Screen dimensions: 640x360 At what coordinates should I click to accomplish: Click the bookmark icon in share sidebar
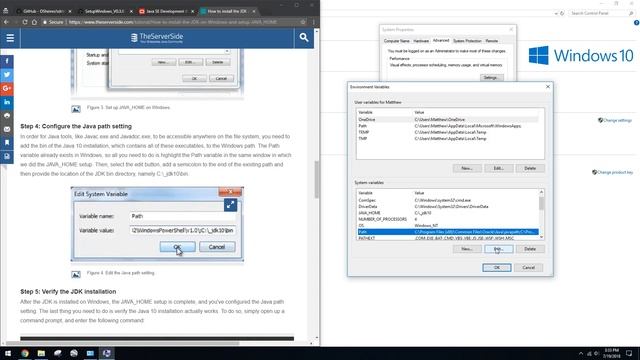(x=7, y=143)
